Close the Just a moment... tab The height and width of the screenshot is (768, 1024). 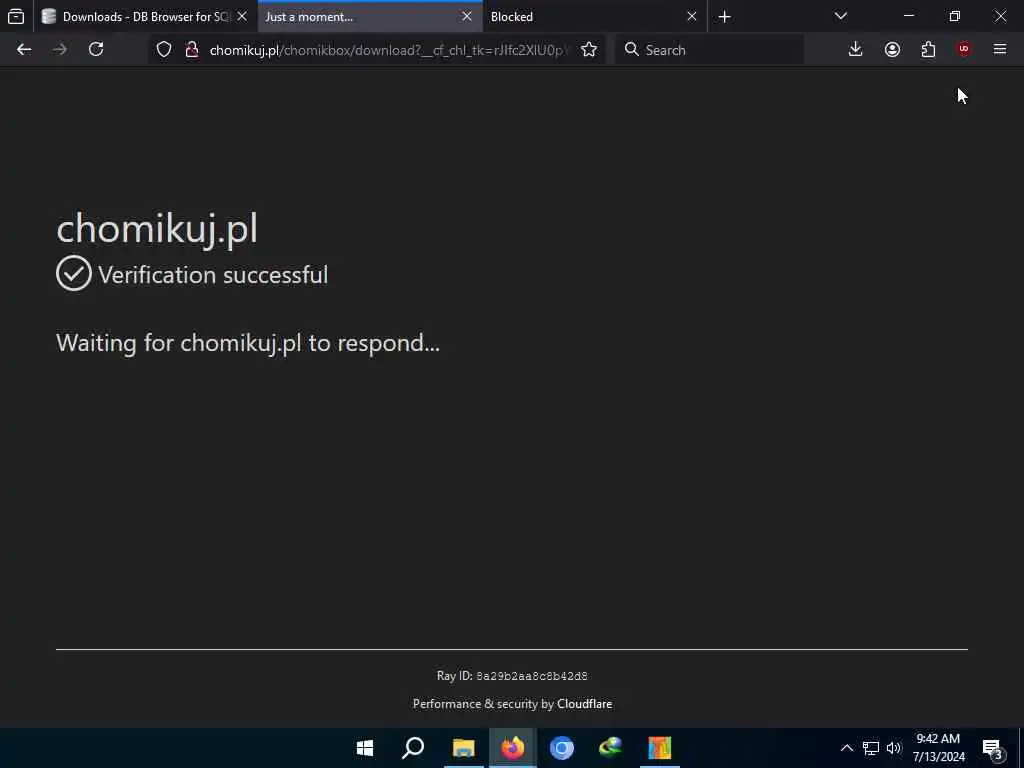click(x=467, y=16)
